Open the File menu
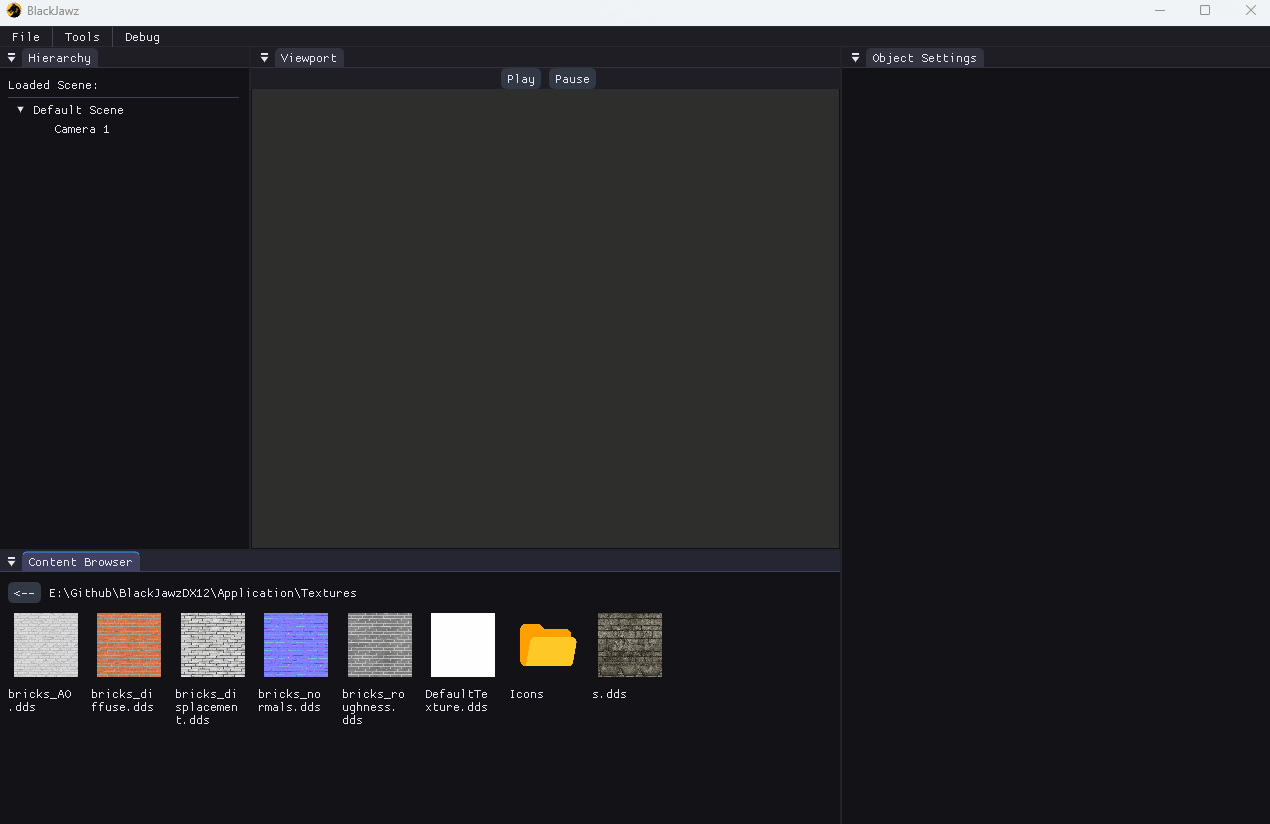The image size is (1270, 824). [26, 37]
